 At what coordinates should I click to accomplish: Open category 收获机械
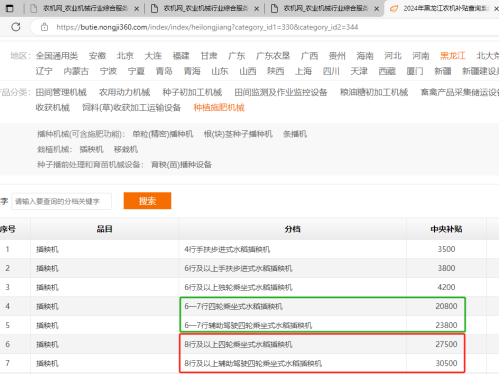(x=53, y=108)
